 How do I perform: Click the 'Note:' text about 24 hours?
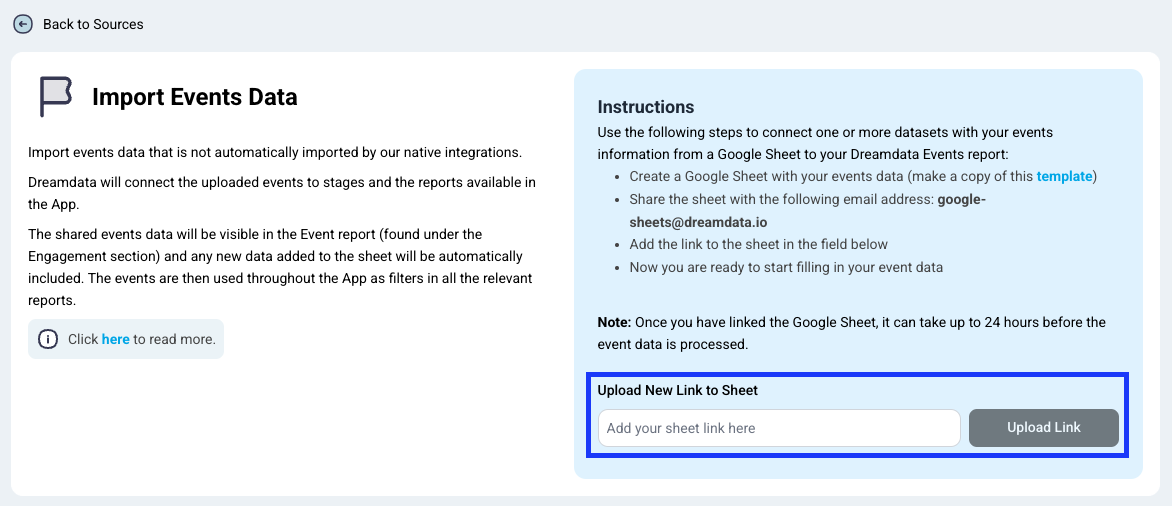click(852, 333)
